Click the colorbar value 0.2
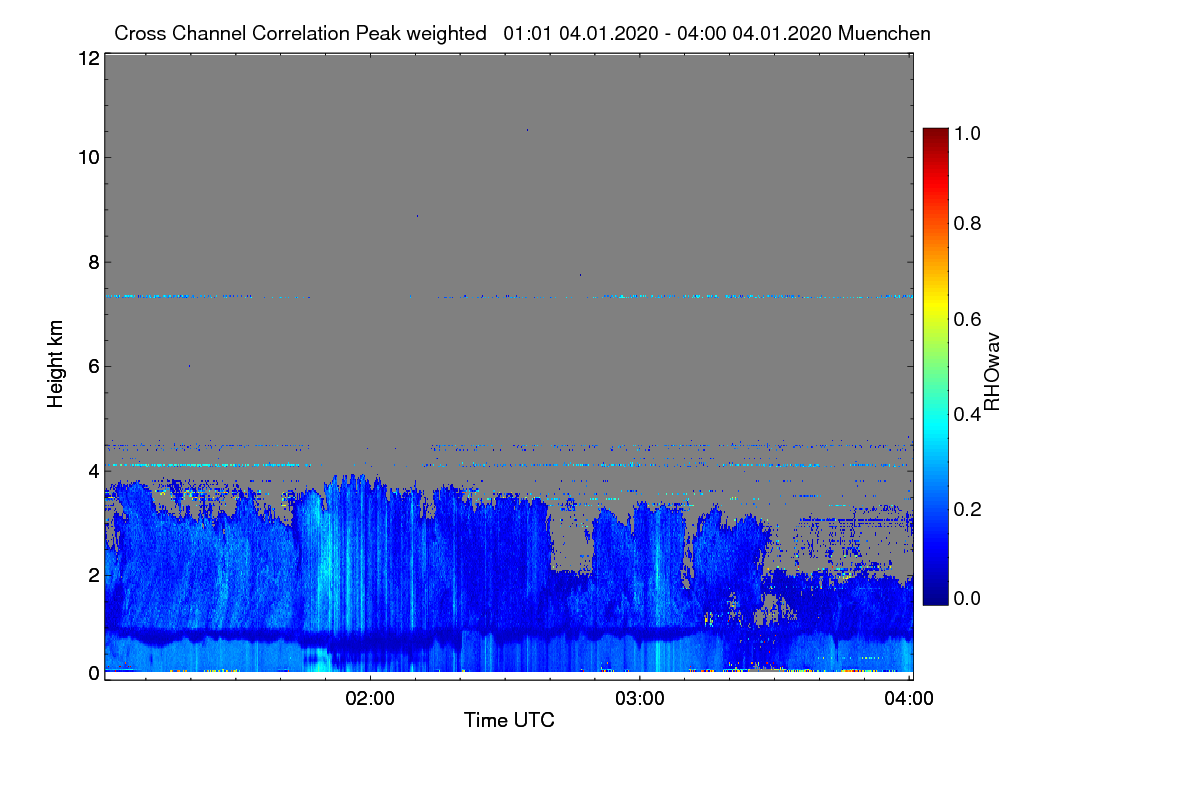Image resolution: width=1200 pixels, height=800 pixels. (969, 509)
